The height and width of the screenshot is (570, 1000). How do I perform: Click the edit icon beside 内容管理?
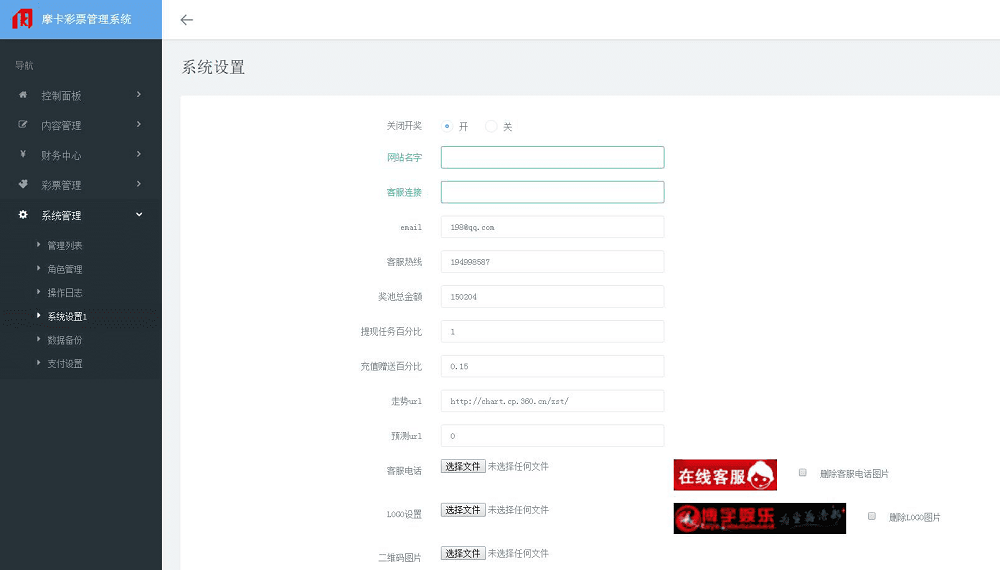[x=23, y=125]
